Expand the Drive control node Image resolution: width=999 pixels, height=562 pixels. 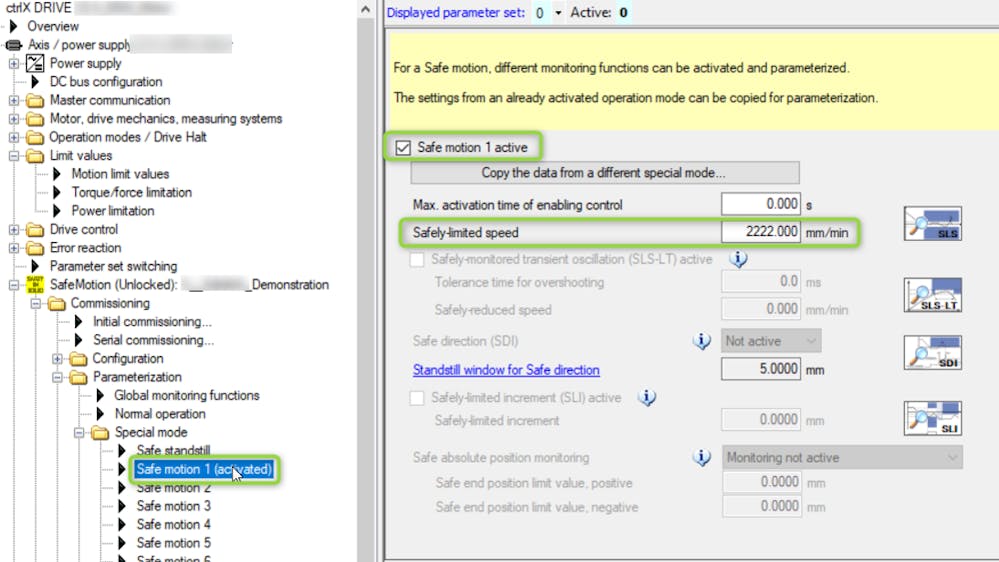click(13, 230)
